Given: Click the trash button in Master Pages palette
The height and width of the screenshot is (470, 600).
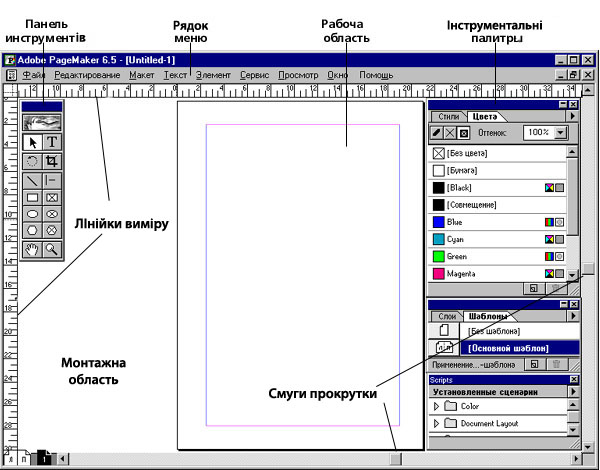Looking at the screenshot, I should [x=557, y=364].
